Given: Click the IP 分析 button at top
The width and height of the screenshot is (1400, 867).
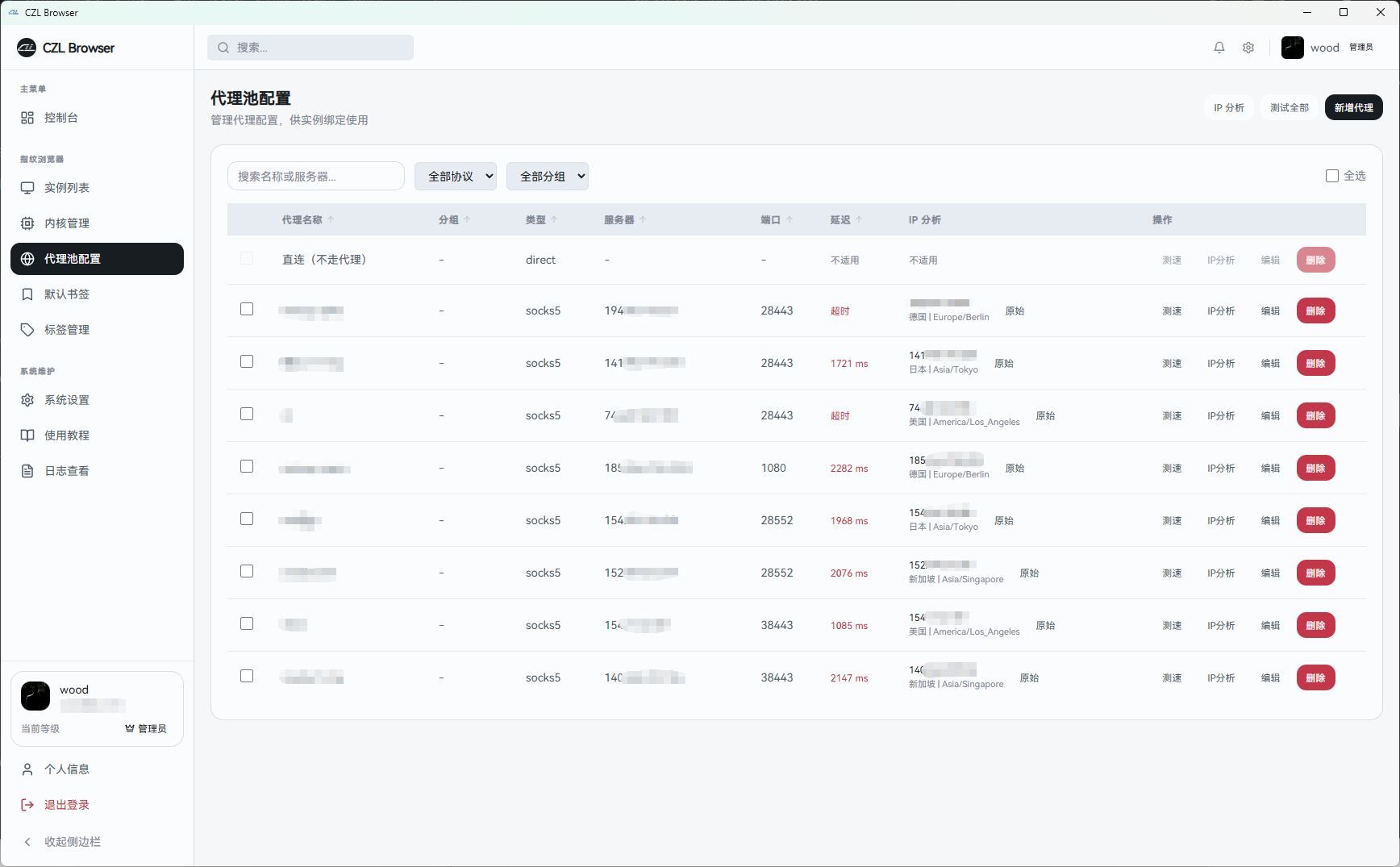Looking at the screenshot, I should 1229,107.
